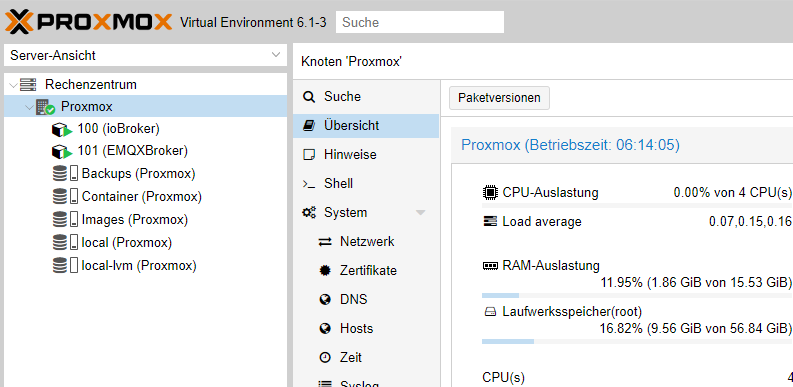Click the 101 (EMQXBroker) container icon

click(62, 151)
